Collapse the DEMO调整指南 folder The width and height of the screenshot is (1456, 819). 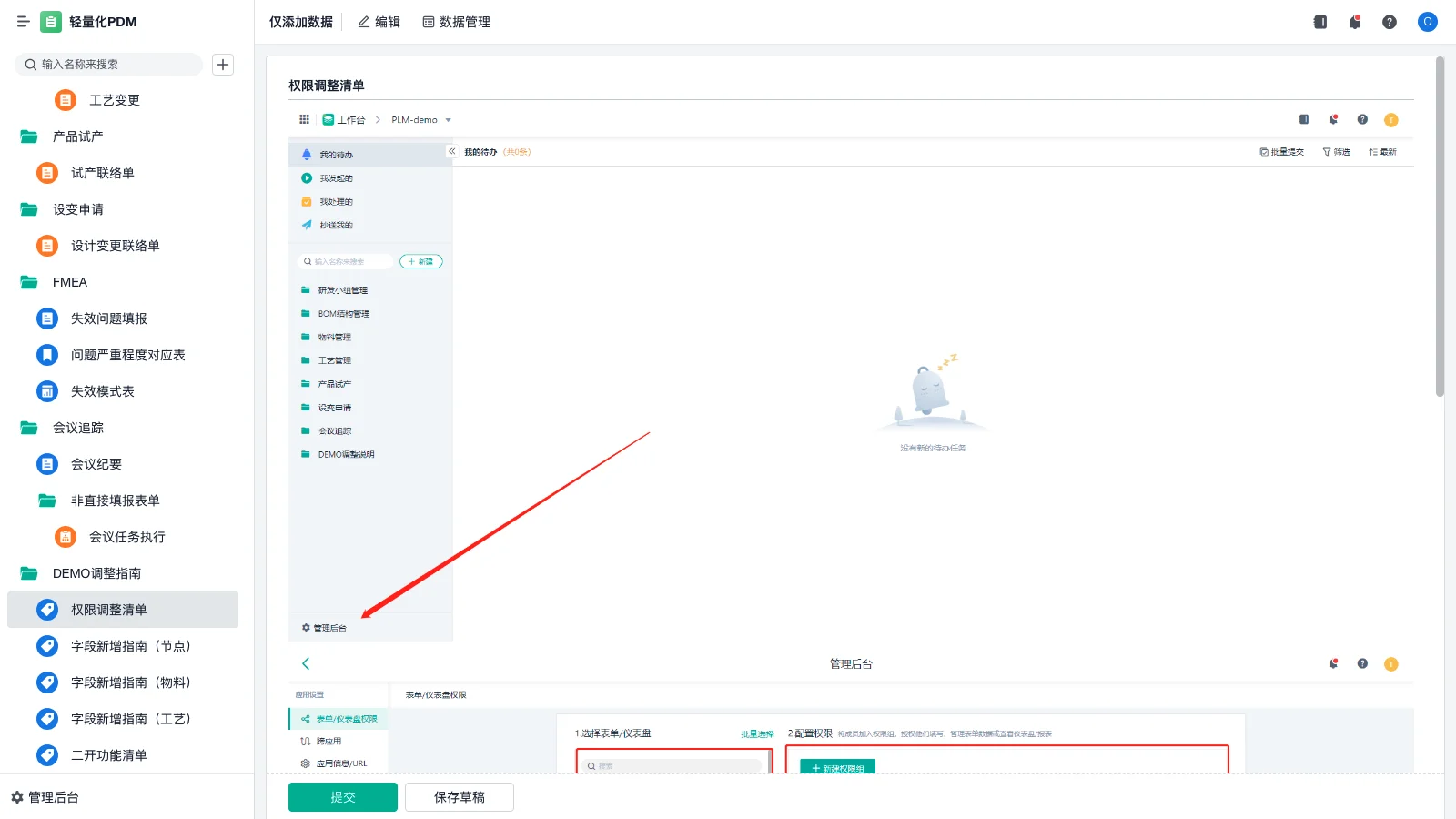tap(29, 573)
